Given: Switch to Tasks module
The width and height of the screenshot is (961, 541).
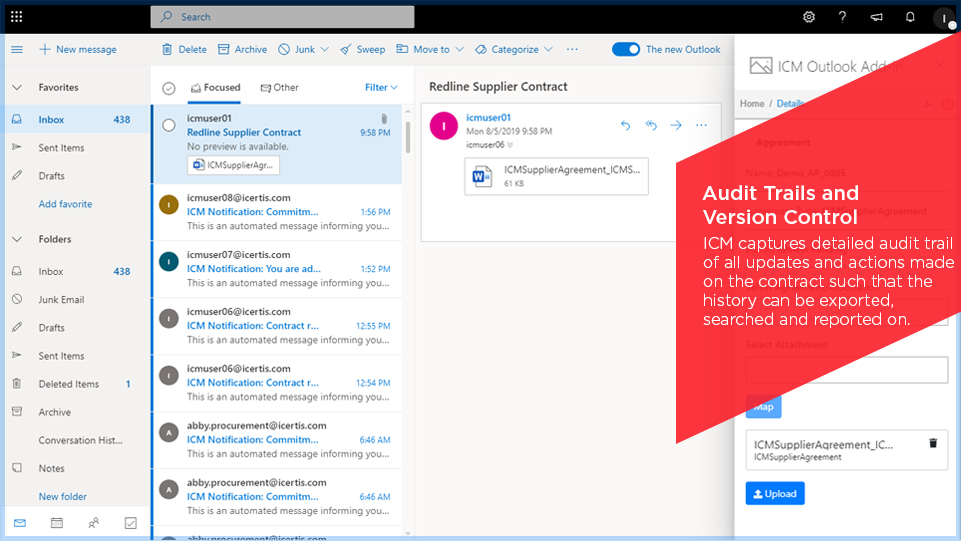Looking at the screenshot, I should [131, 523].
